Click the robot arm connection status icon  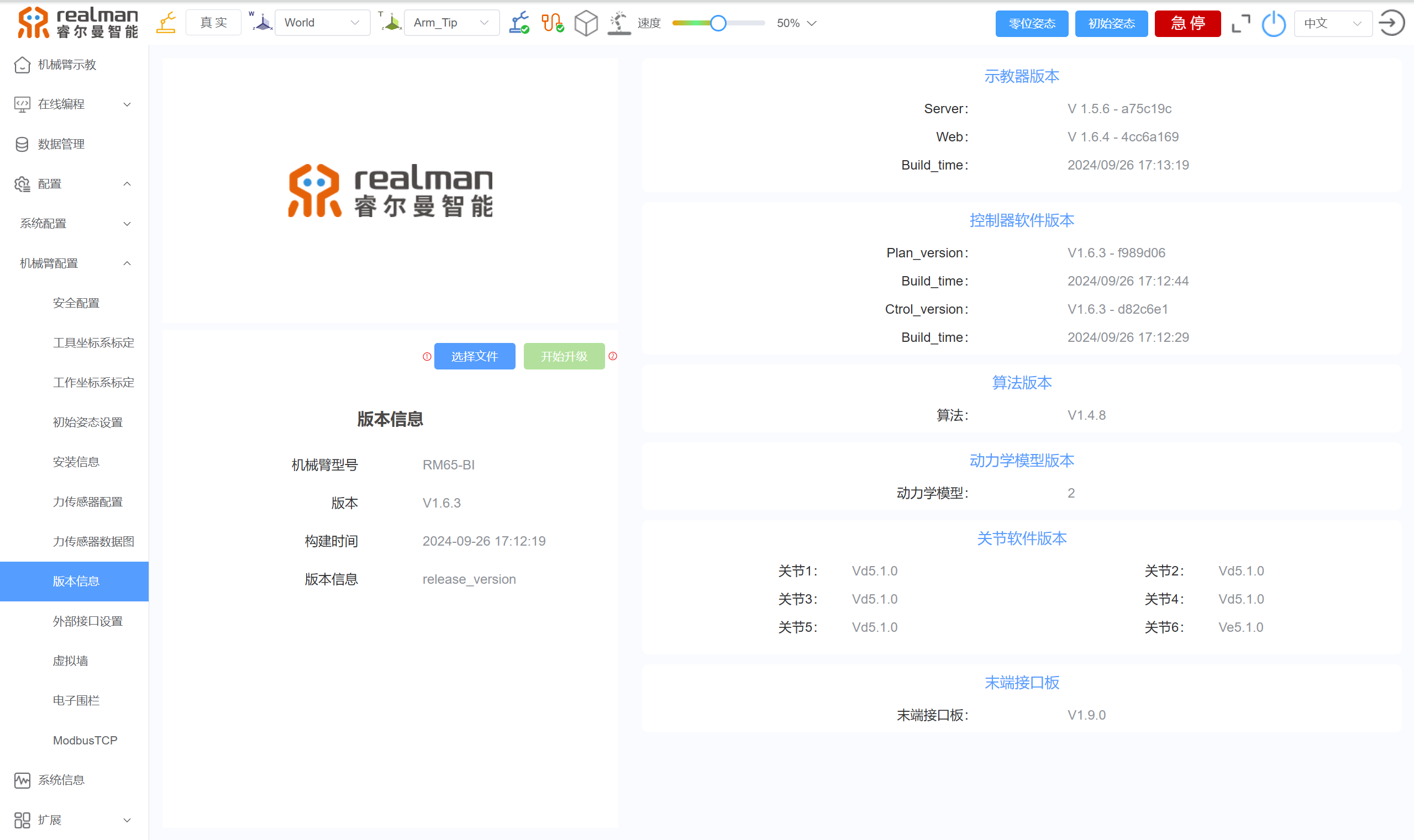(x=519, y=23)
